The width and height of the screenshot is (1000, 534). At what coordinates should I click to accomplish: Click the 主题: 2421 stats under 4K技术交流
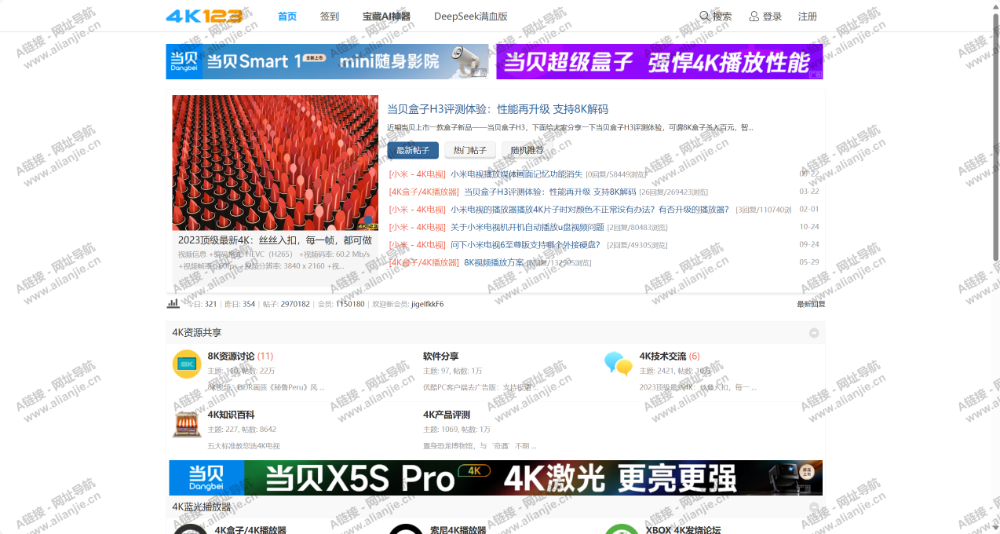pos(675,371)
